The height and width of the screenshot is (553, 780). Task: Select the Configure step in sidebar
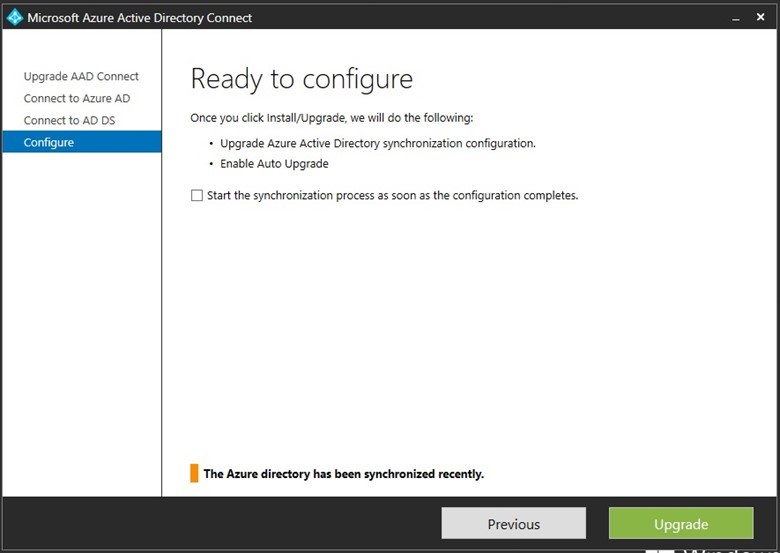pyautogui.click(x=82, y=142)
